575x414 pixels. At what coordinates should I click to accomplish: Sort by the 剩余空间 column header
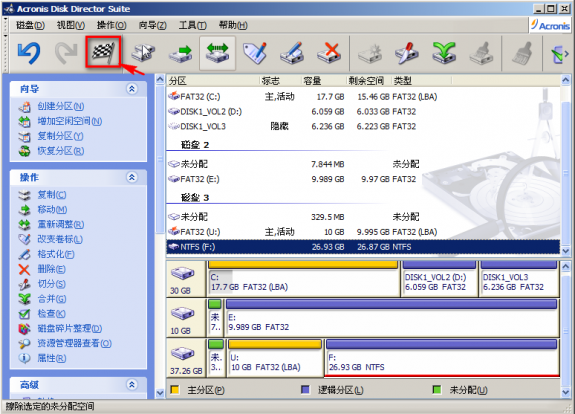click(369, 81)
